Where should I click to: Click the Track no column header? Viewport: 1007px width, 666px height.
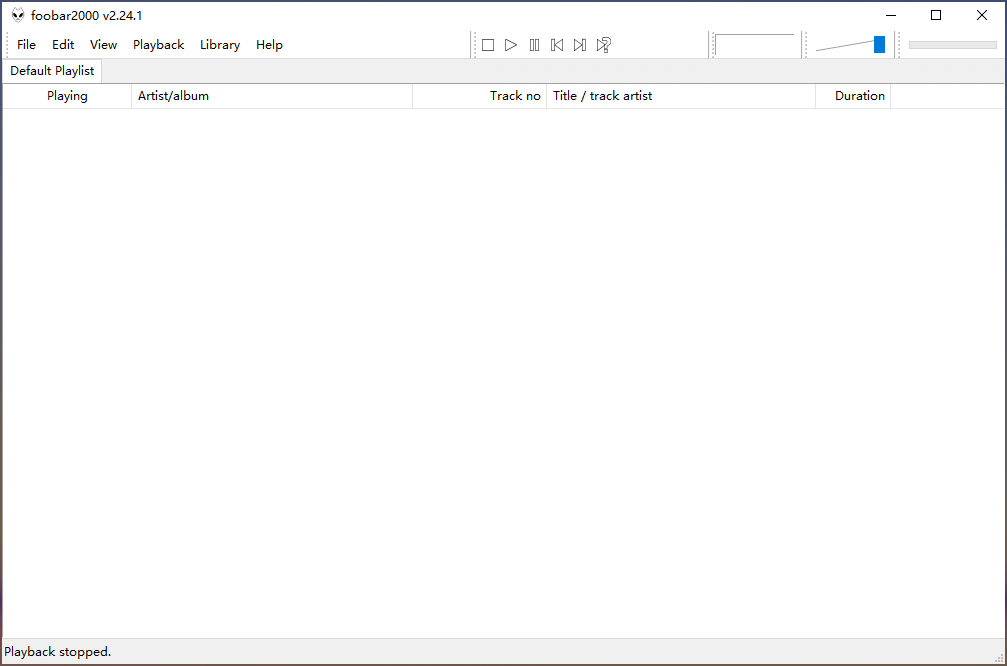click(x=480, y=96)
